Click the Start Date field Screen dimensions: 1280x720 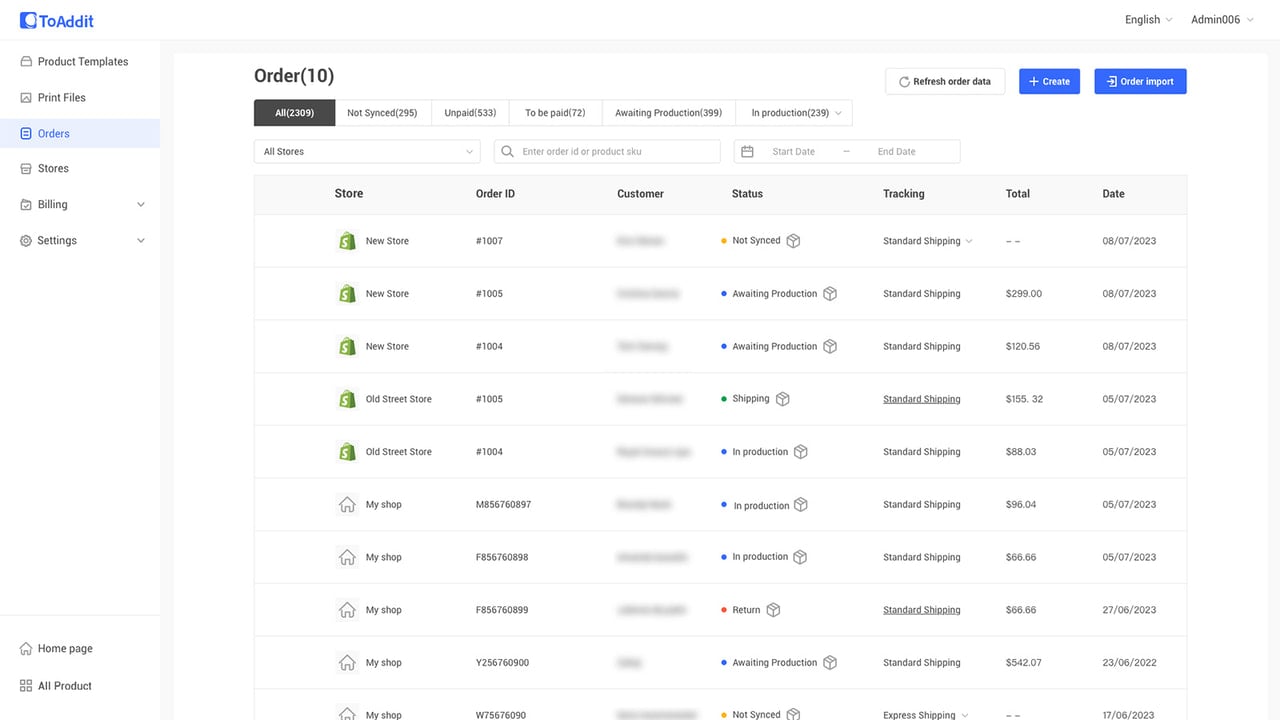pos(793,152)
